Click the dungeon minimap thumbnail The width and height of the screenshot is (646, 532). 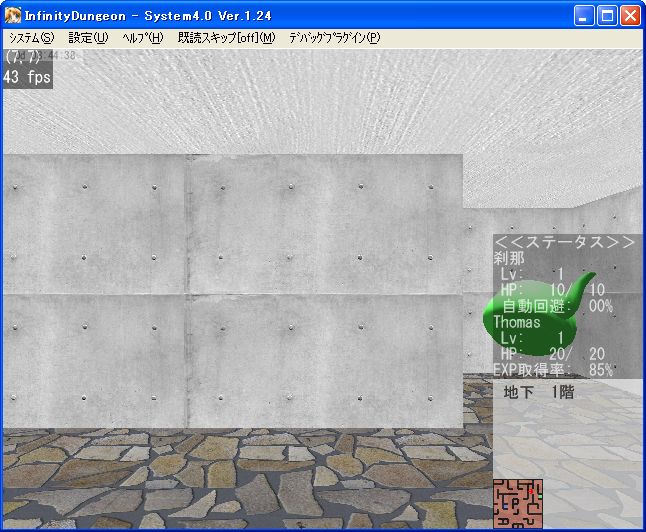(x=518, y=503)
